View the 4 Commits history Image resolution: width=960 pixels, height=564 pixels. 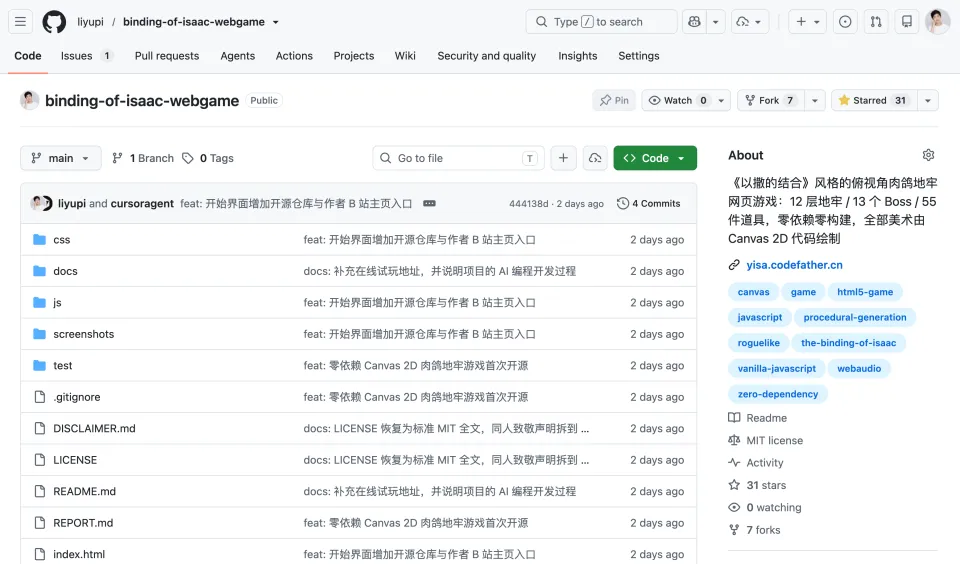[648, 203]
